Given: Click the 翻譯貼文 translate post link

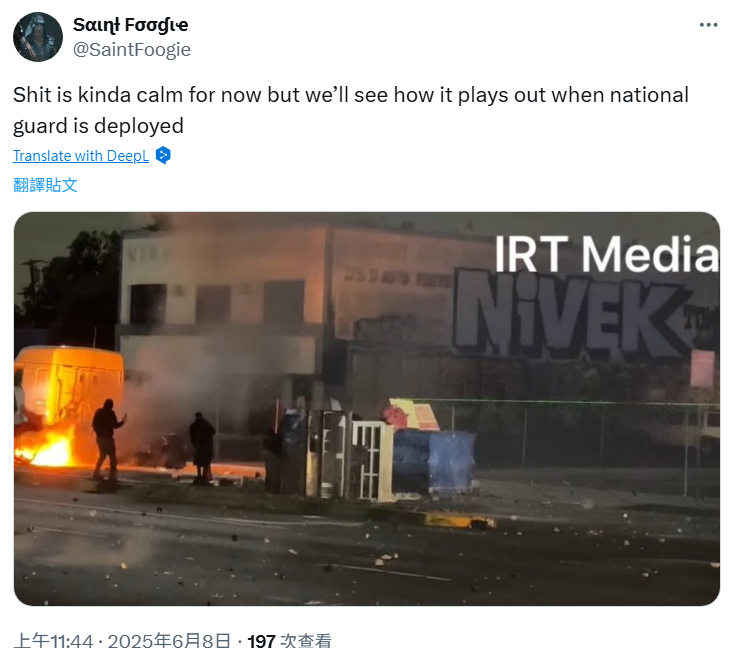Looking at the screenshot, I should pyautogui.click(x=45, y=185).
